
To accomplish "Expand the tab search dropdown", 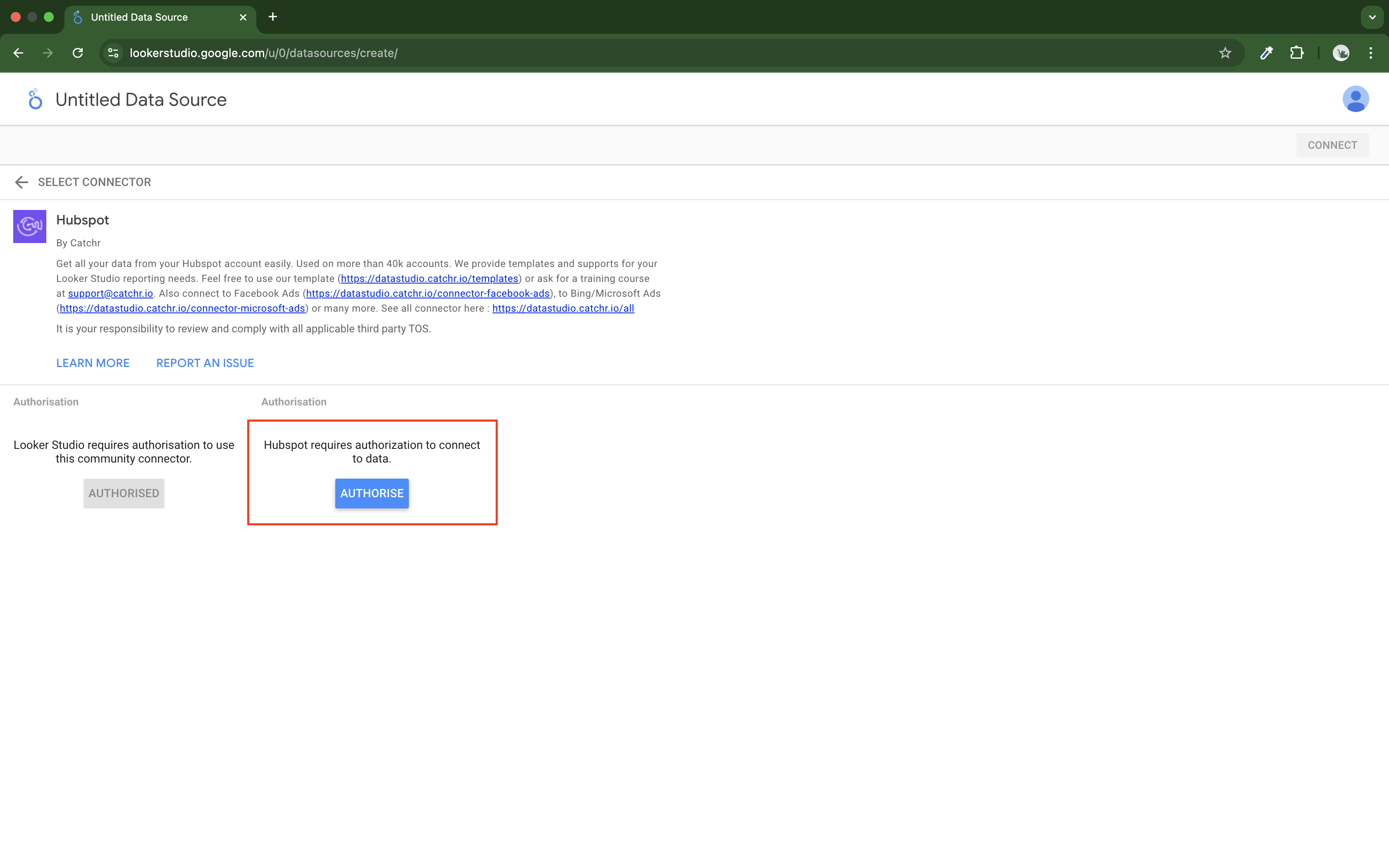I will 1372,17.
